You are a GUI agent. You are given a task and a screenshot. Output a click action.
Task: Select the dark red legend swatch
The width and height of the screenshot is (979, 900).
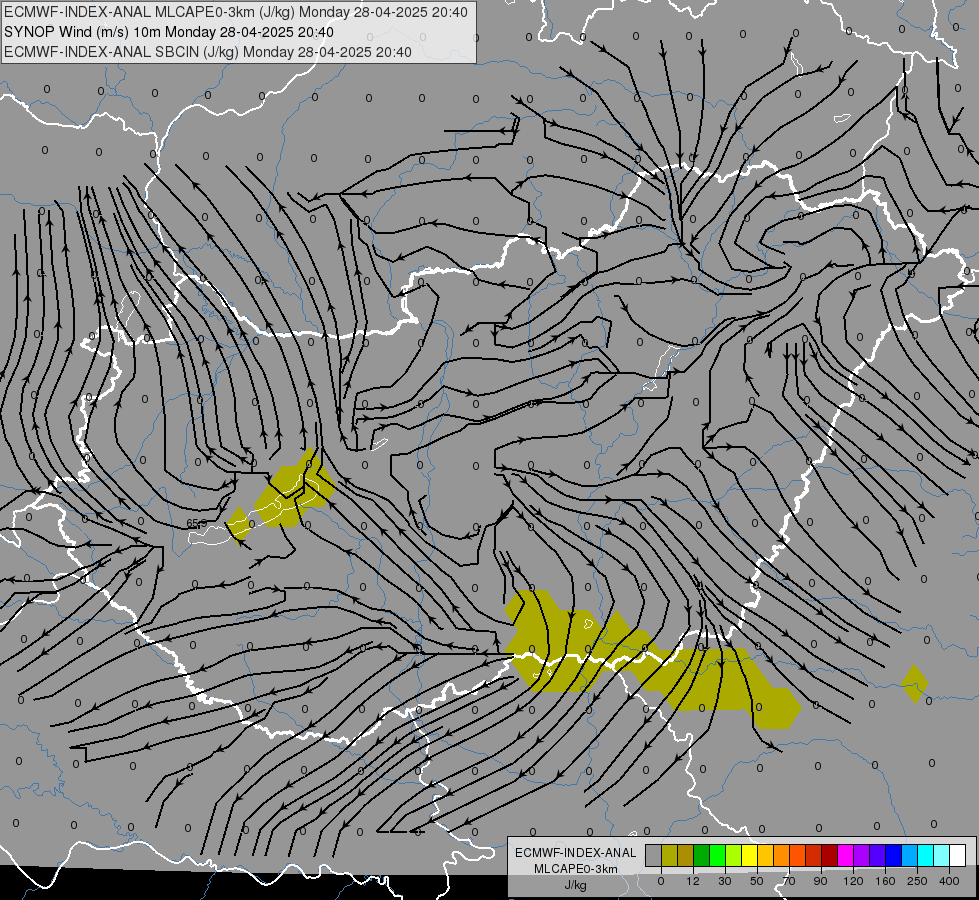pos(829,855)
